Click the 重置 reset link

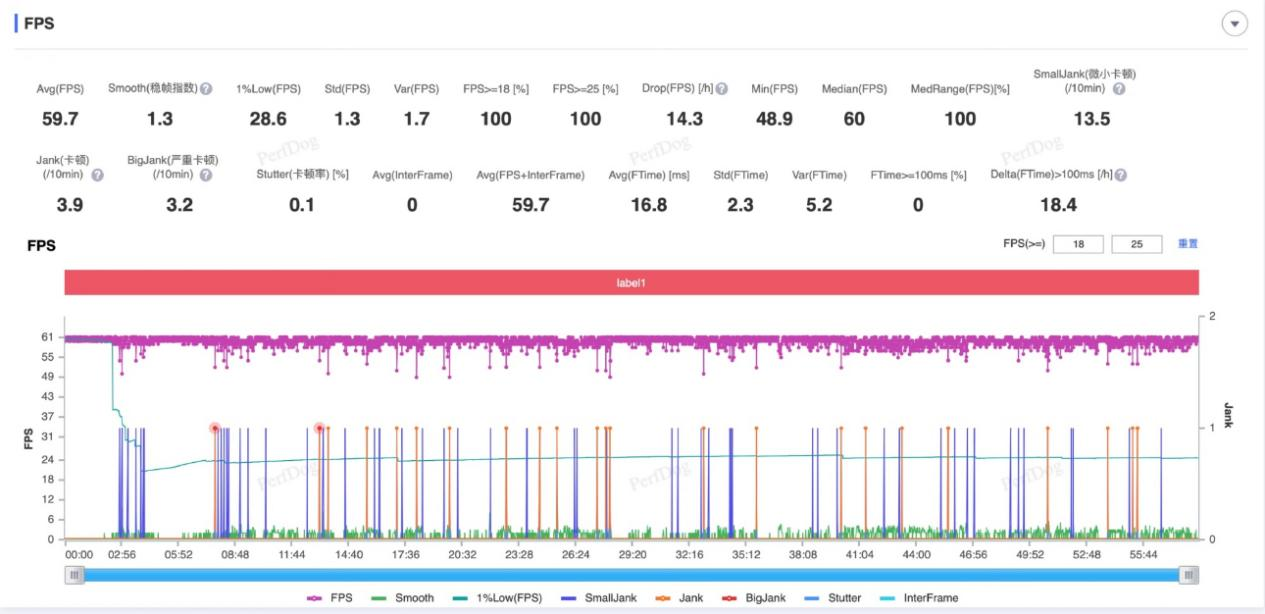pyautogui.click(x=1188, y=244)
